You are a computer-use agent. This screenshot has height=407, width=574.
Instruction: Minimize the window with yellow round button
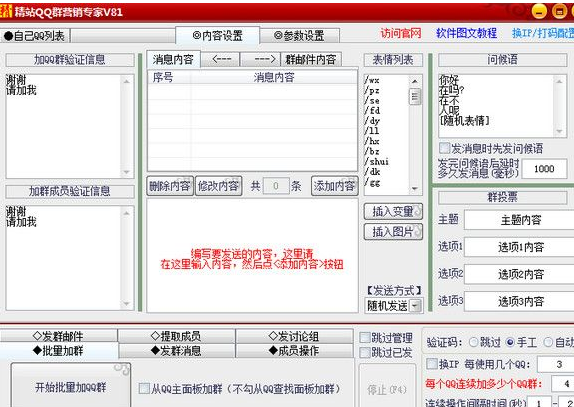tap(539, 11)
